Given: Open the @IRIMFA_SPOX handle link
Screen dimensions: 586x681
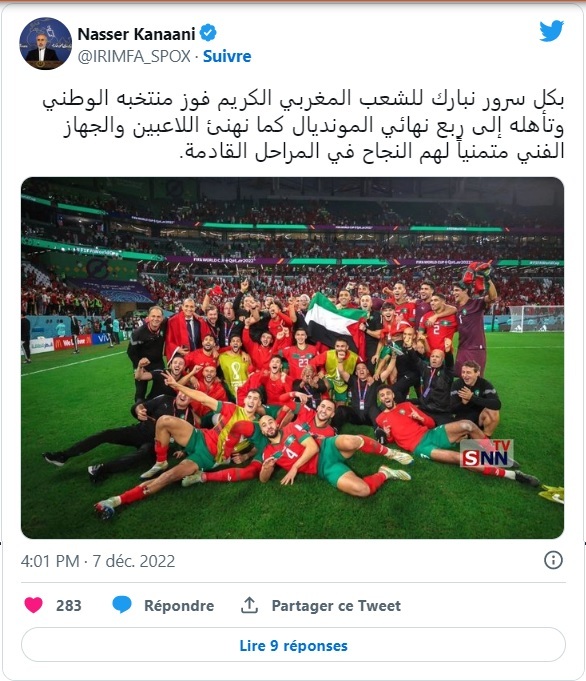Looking at the screenshot, I should pyautogui.click(x=134, y=56).
